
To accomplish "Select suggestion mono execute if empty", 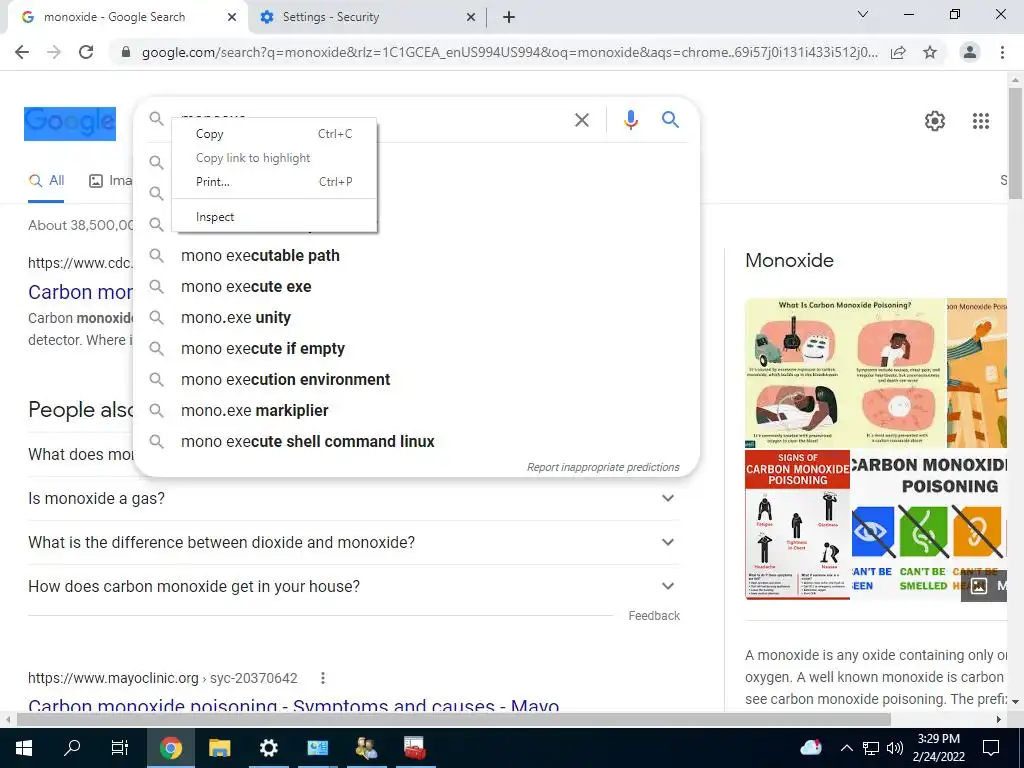I will [x=416, y=349].
